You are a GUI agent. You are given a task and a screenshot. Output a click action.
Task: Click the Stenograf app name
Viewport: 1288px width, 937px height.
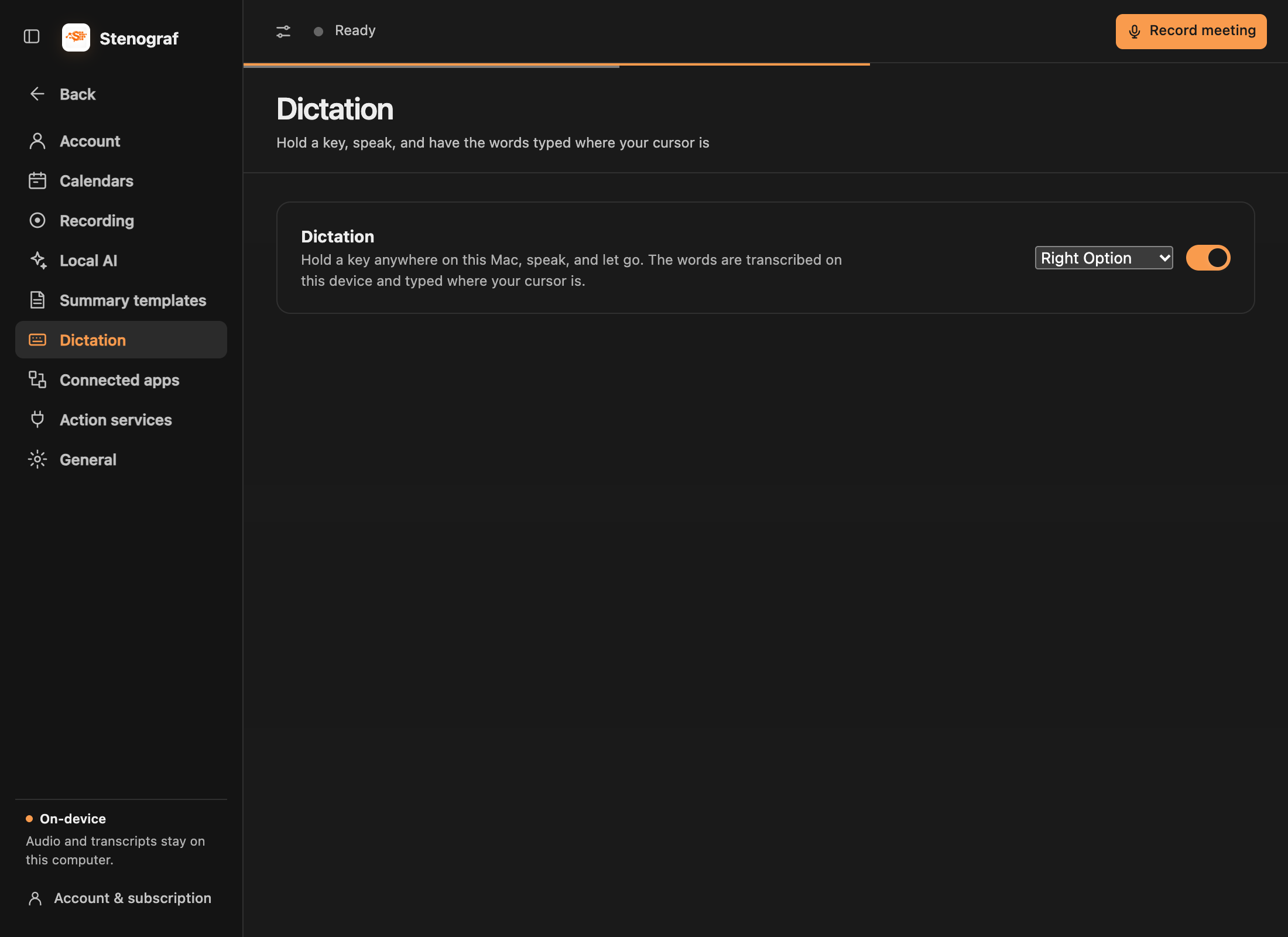point(139,39)
